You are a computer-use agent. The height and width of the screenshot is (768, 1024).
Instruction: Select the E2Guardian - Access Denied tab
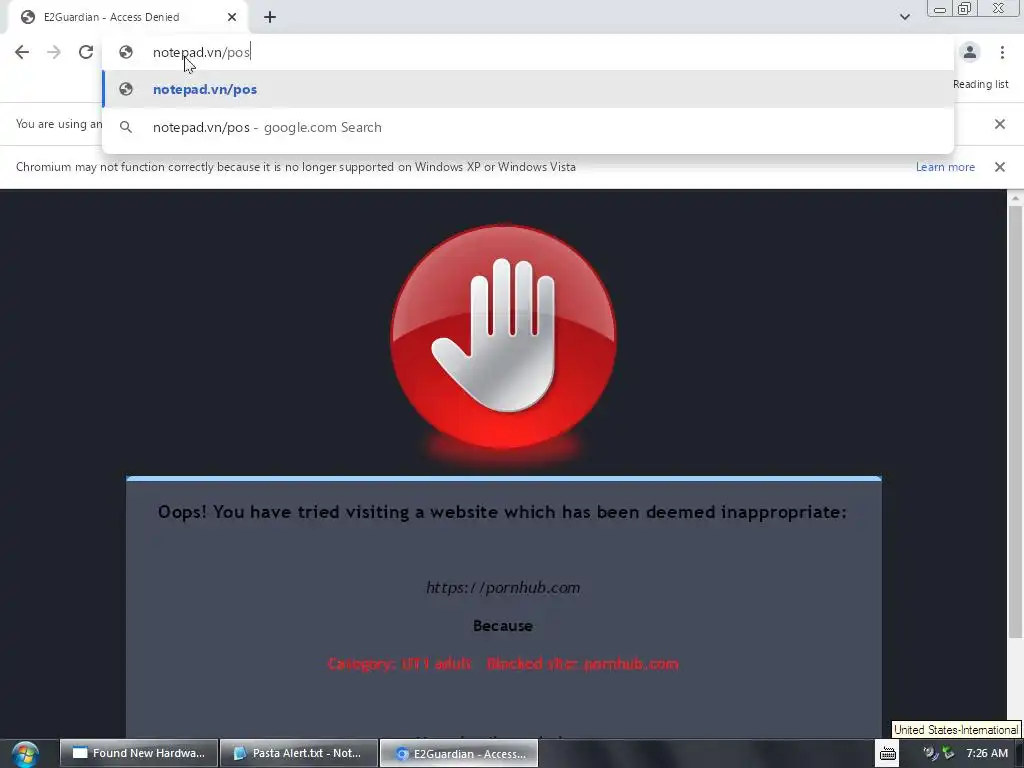click(x=127, y=18)
